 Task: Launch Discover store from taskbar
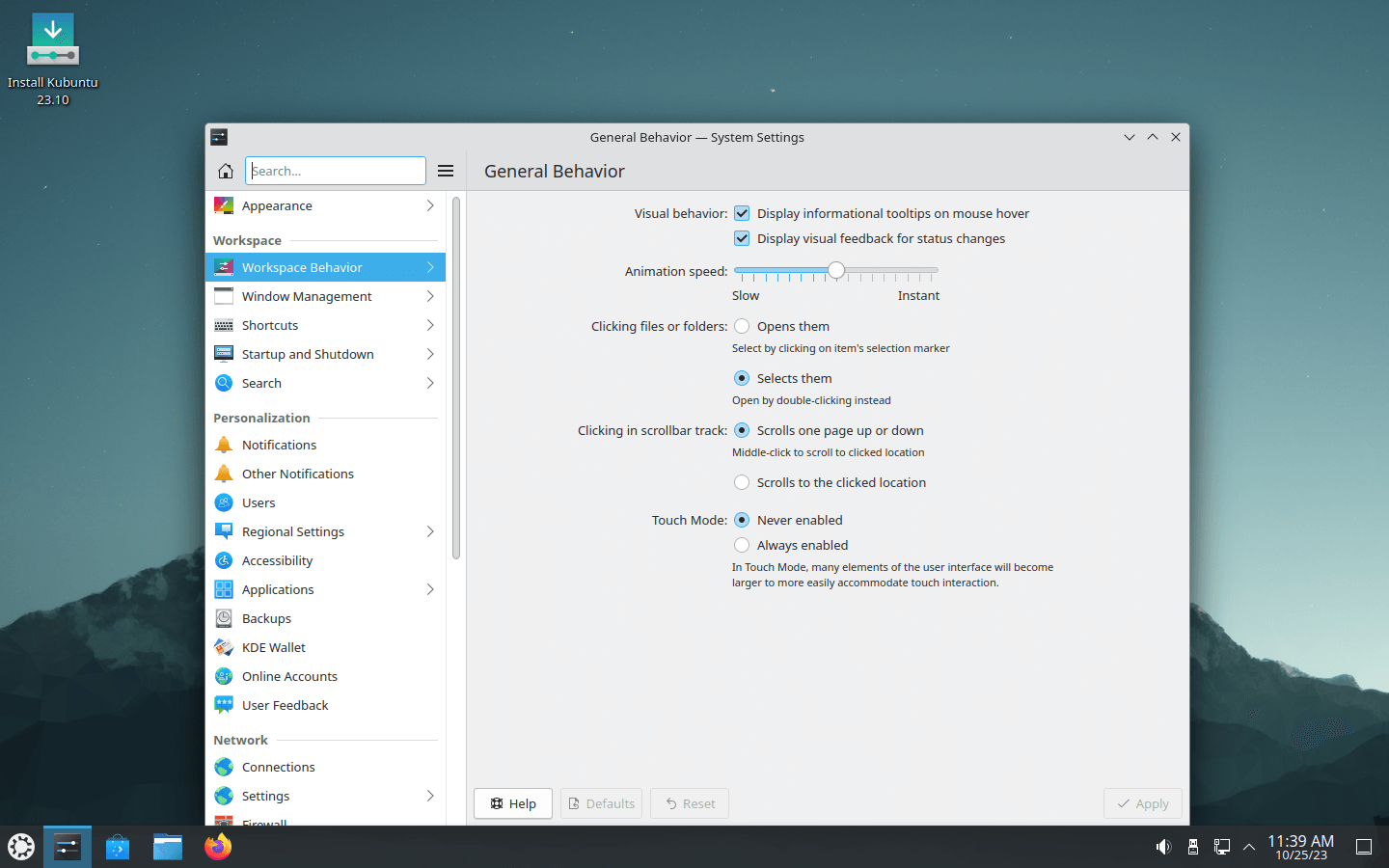[x=118, y=847]
